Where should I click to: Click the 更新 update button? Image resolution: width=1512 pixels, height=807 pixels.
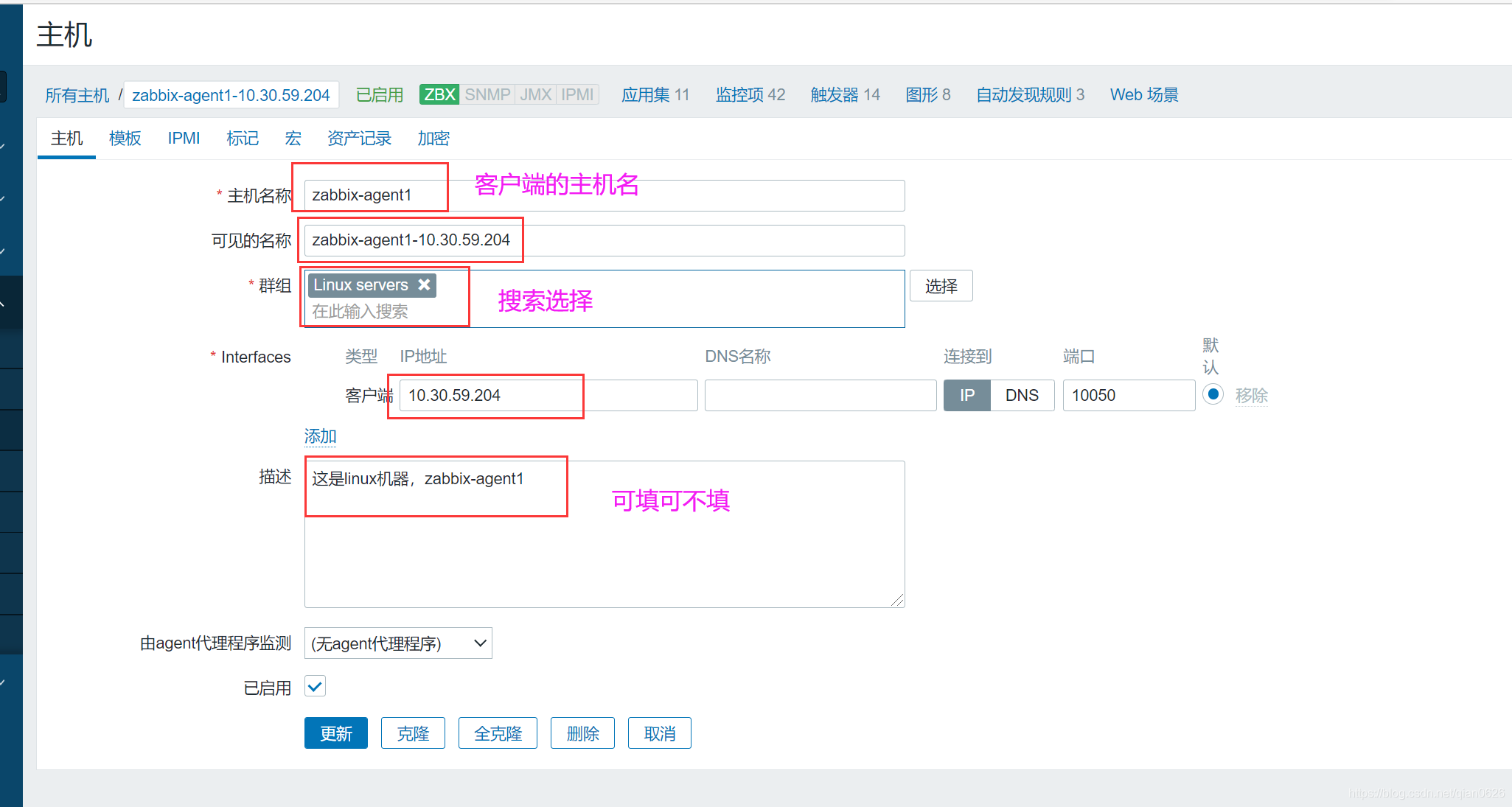tap(336, 733)
